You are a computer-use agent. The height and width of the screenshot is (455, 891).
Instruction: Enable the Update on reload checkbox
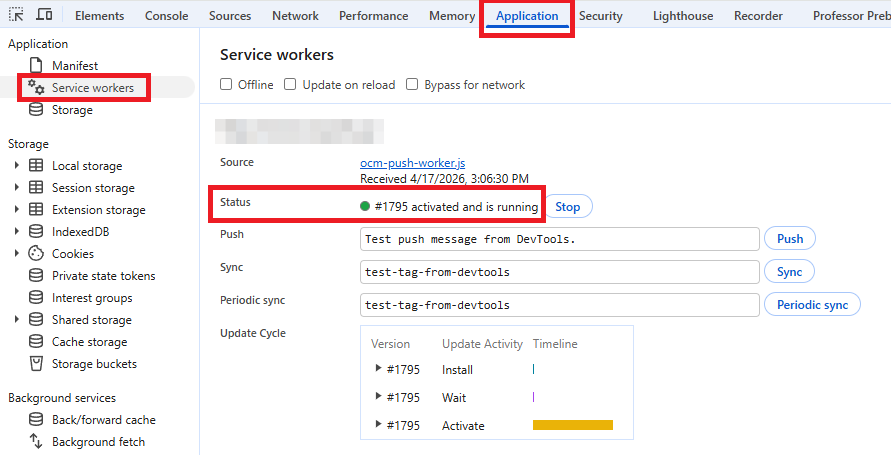(x=290, y=85)
